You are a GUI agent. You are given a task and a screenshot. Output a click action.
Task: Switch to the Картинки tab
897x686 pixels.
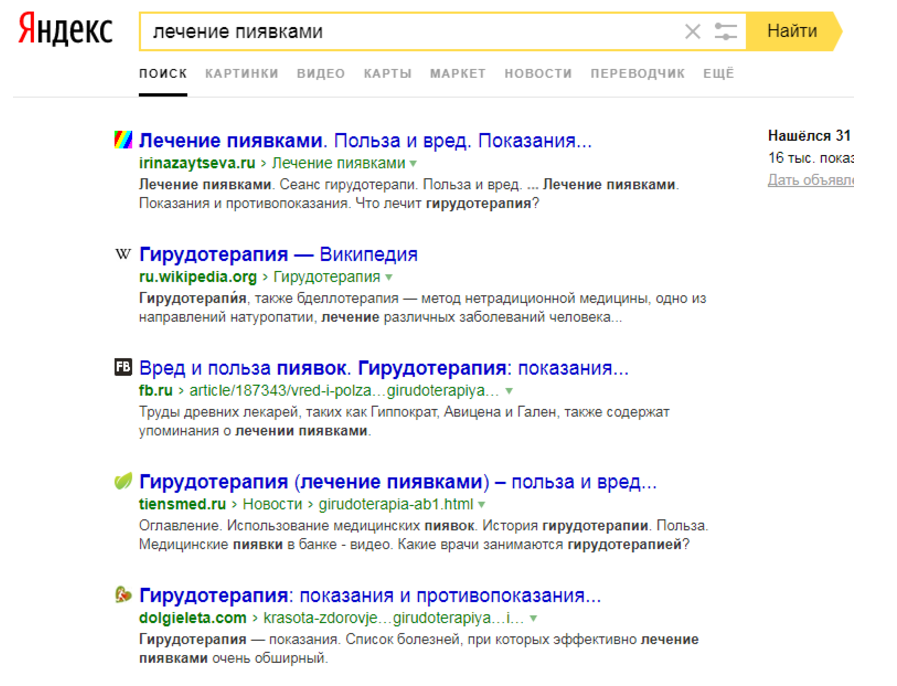coord(242,74)
